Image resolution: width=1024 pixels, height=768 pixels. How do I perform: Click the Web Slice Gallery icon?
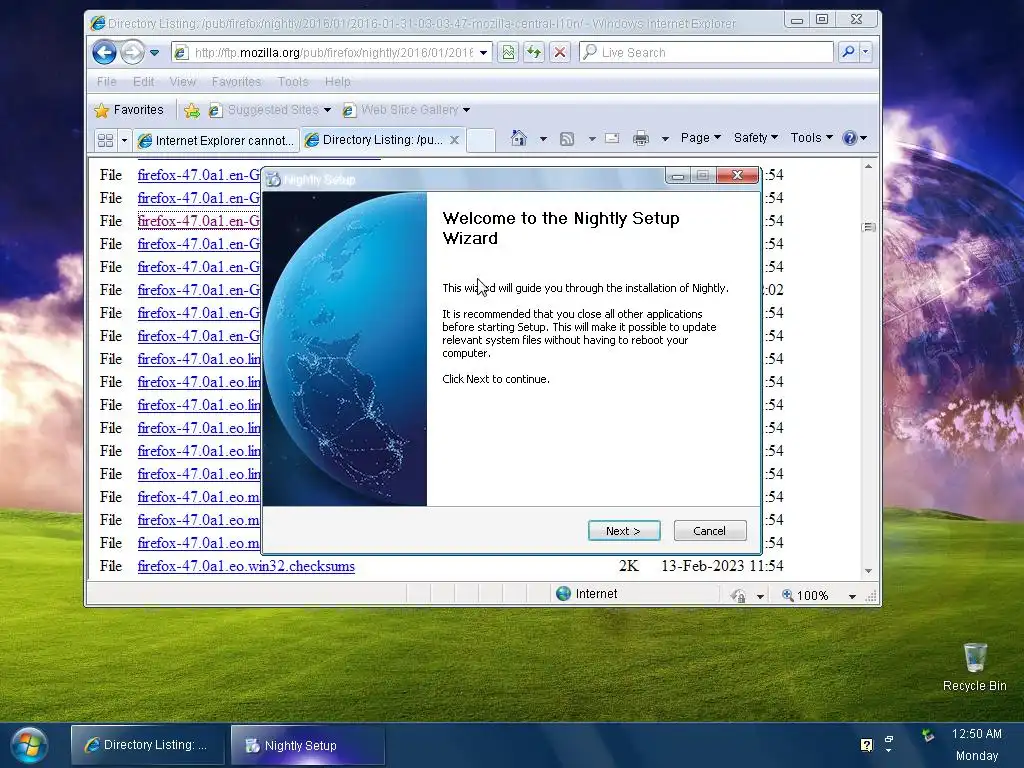tap(349, 110)
